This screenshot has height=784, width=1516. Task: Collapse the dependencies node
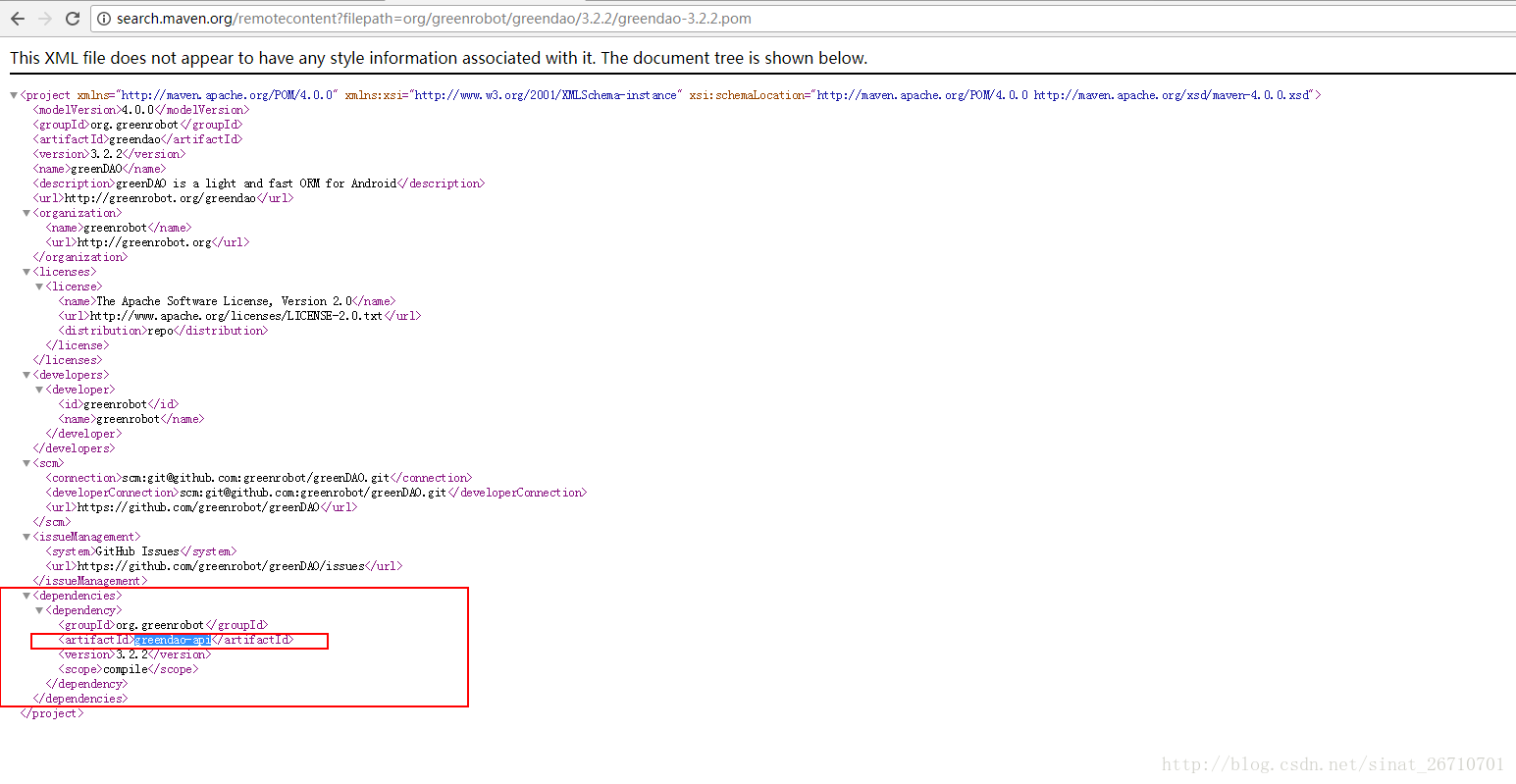[26, 596]
